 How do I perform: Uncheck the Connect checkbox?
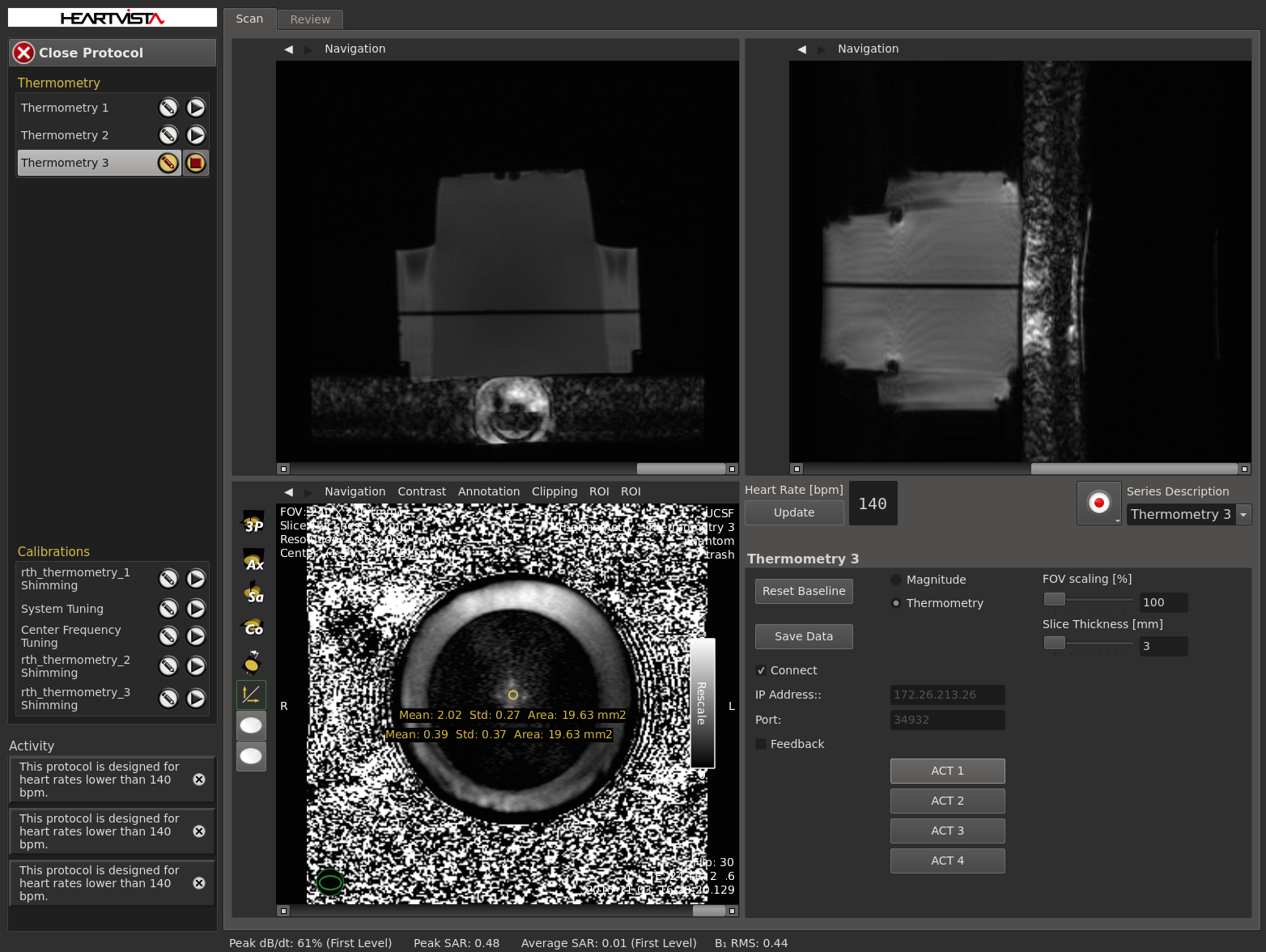(x=761, y=670)
